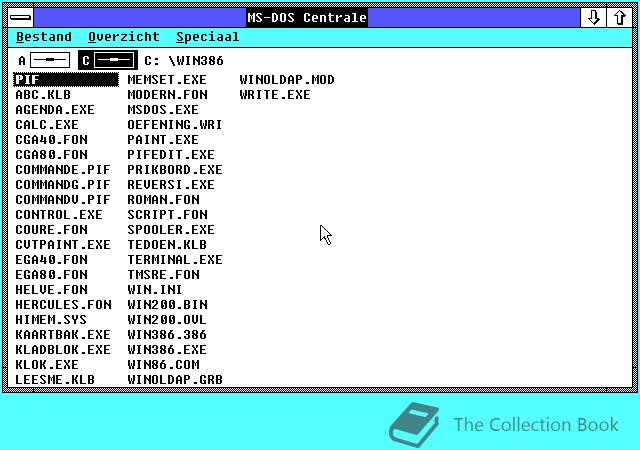Select file WRITE.EXE
Viewport: 640px width, 450px height.
(275, 95)
